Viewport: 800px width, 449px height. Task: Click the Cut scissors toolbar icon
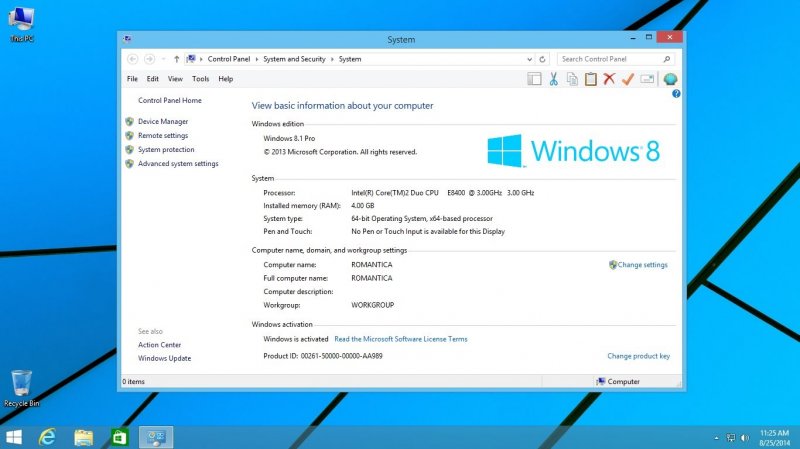[554, 79]
